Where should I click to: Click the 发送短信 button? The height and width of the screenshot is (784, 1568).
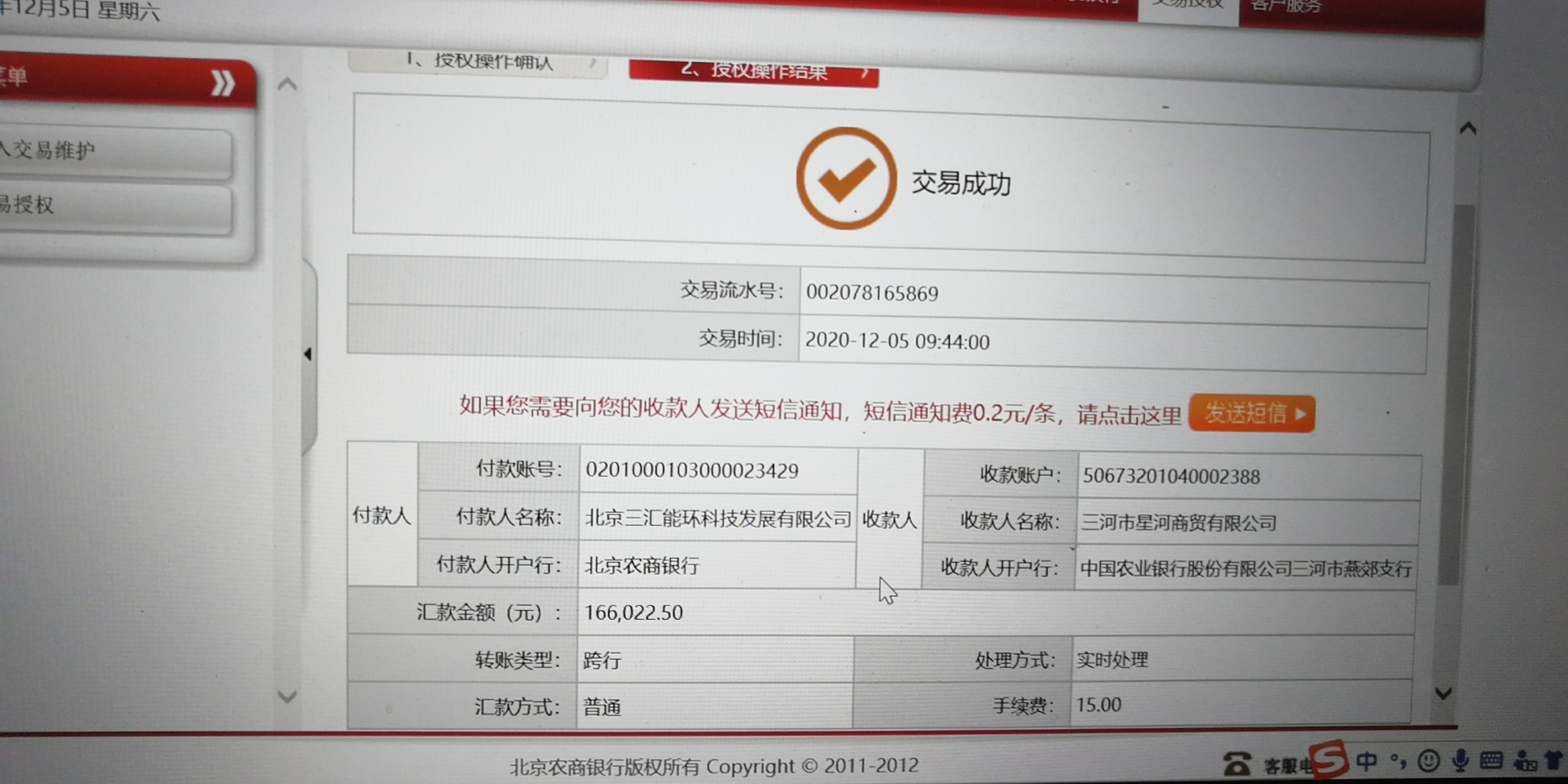point(1251,413)
